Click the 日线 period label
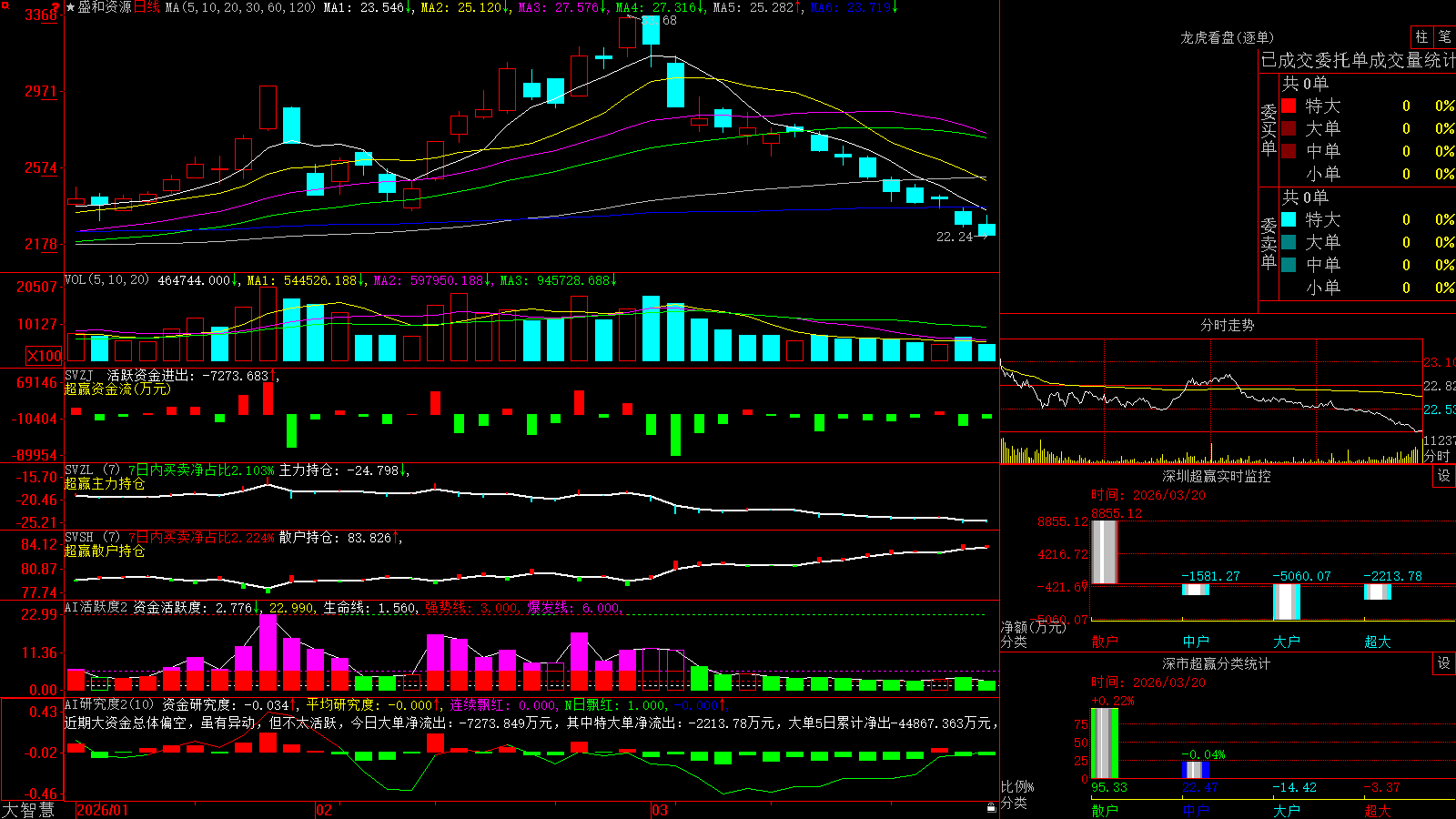This screenshot has height=819, width=1456. coord(147,7)
